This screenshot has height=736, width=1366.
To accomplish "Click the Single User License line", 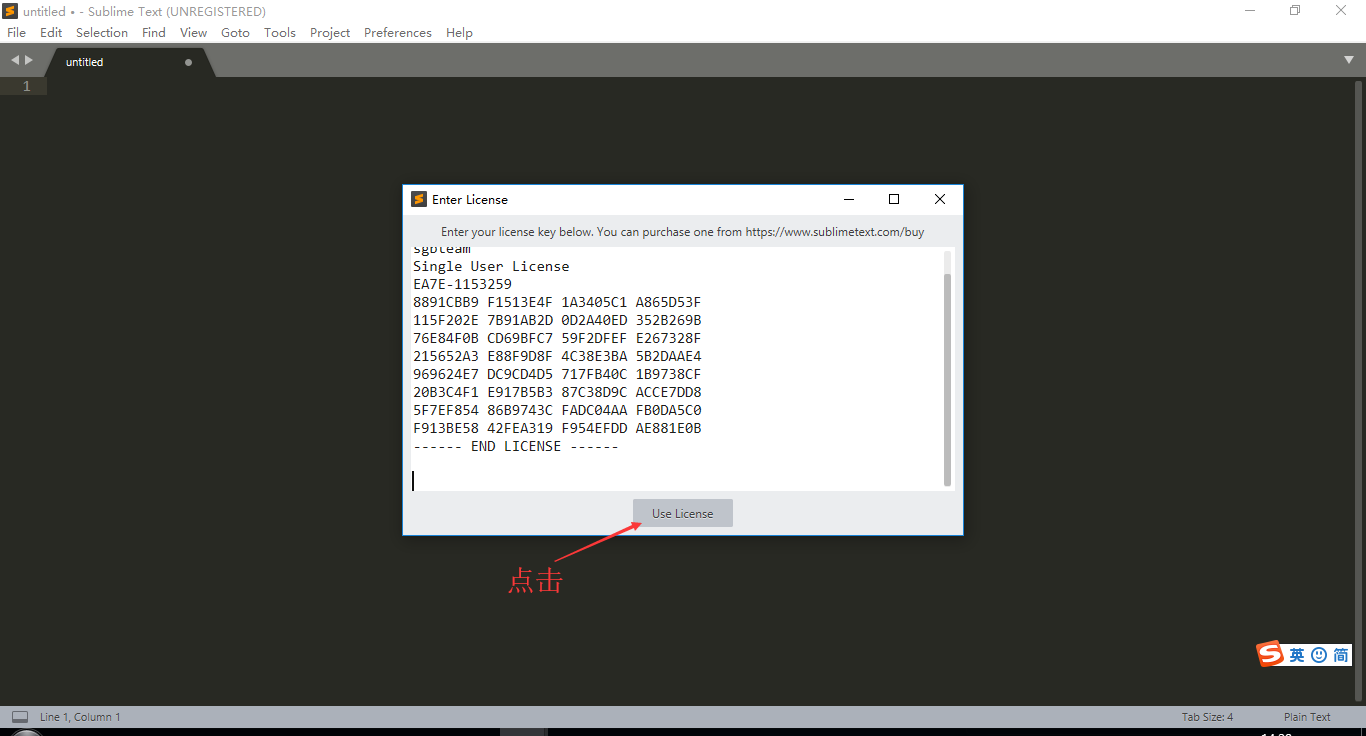I will 491,266.
